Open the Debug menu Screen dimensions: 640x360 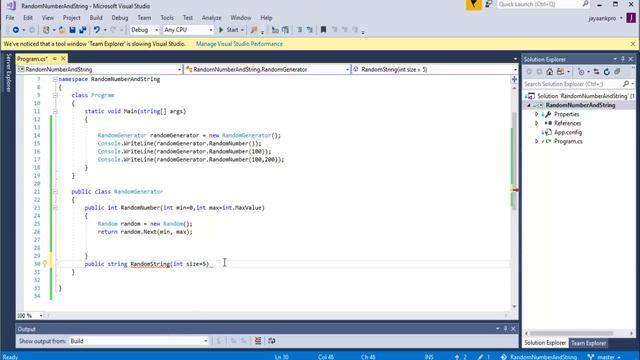click(120, 18)
